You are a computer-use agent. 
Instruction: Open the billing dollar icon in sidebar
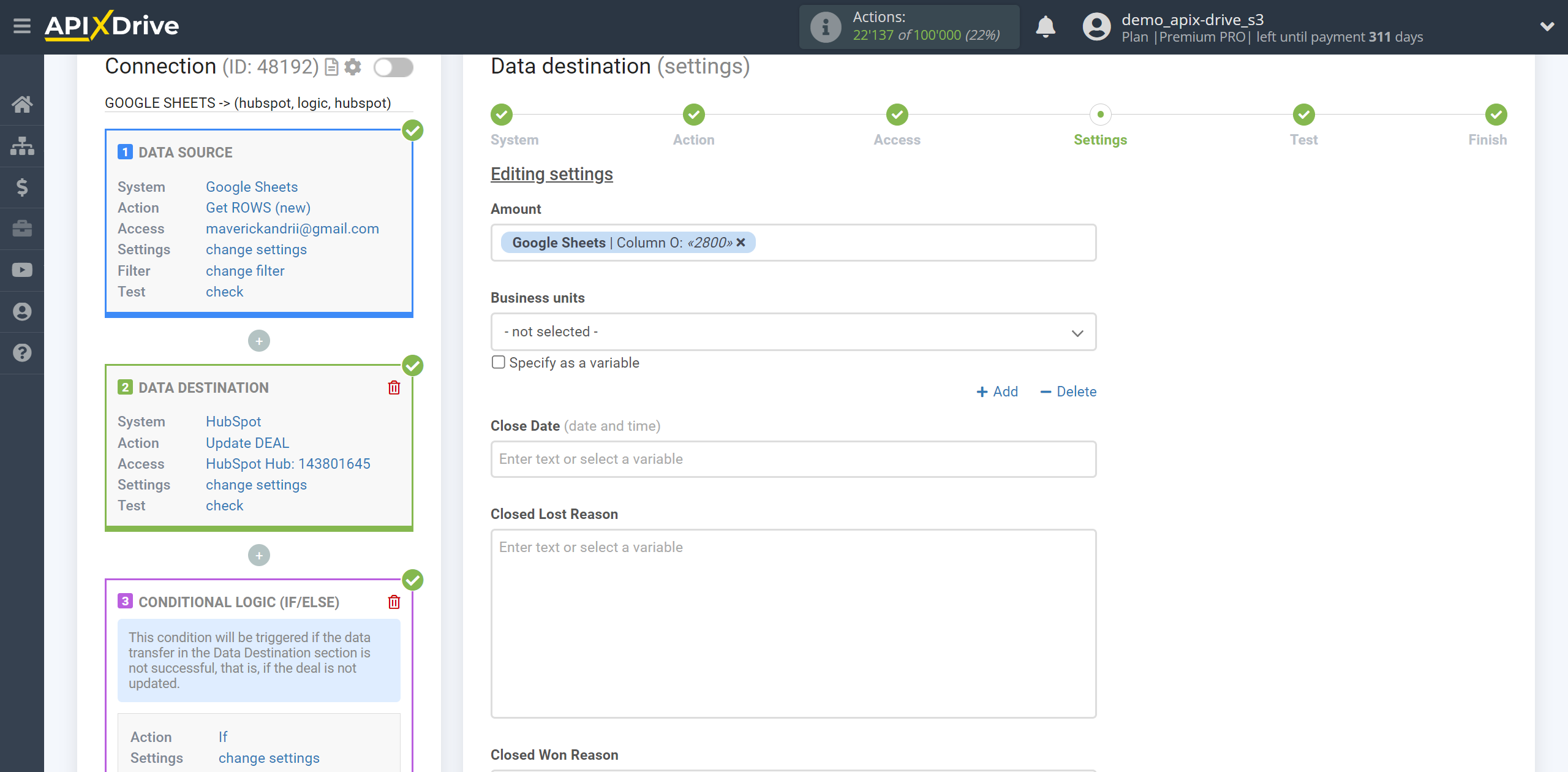(x=22, y=187)
